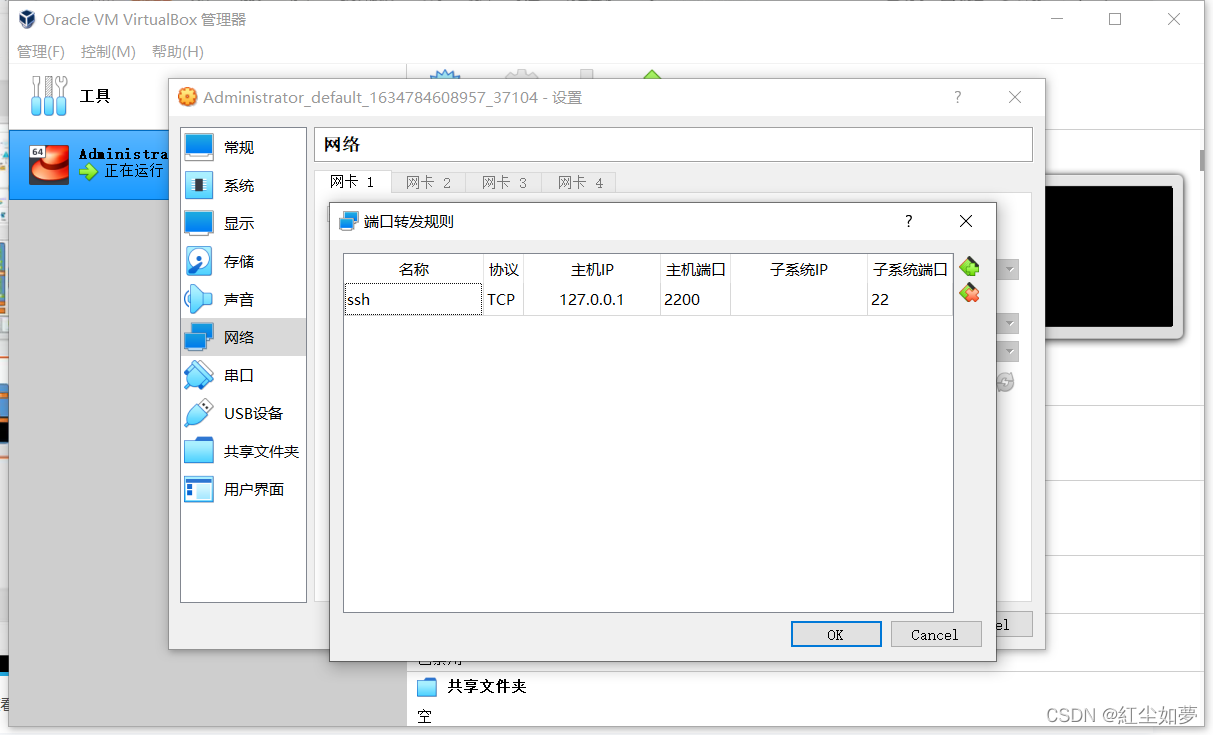1213x735 pixels.
Task: Click the 子系统端口 column header
Action: click(910, 269)
